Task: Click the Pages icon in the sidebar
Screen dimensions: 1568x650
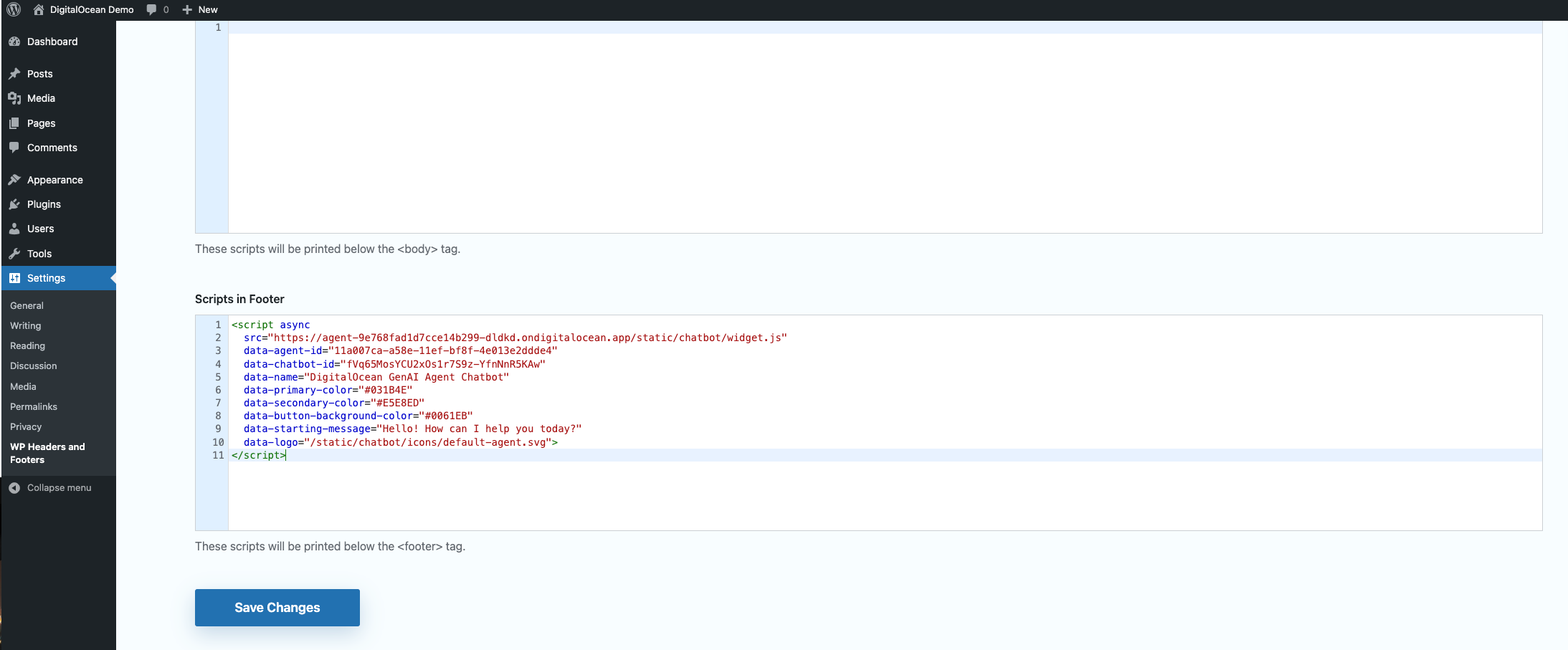Action: pyautogui.click(x=15, y=123)
